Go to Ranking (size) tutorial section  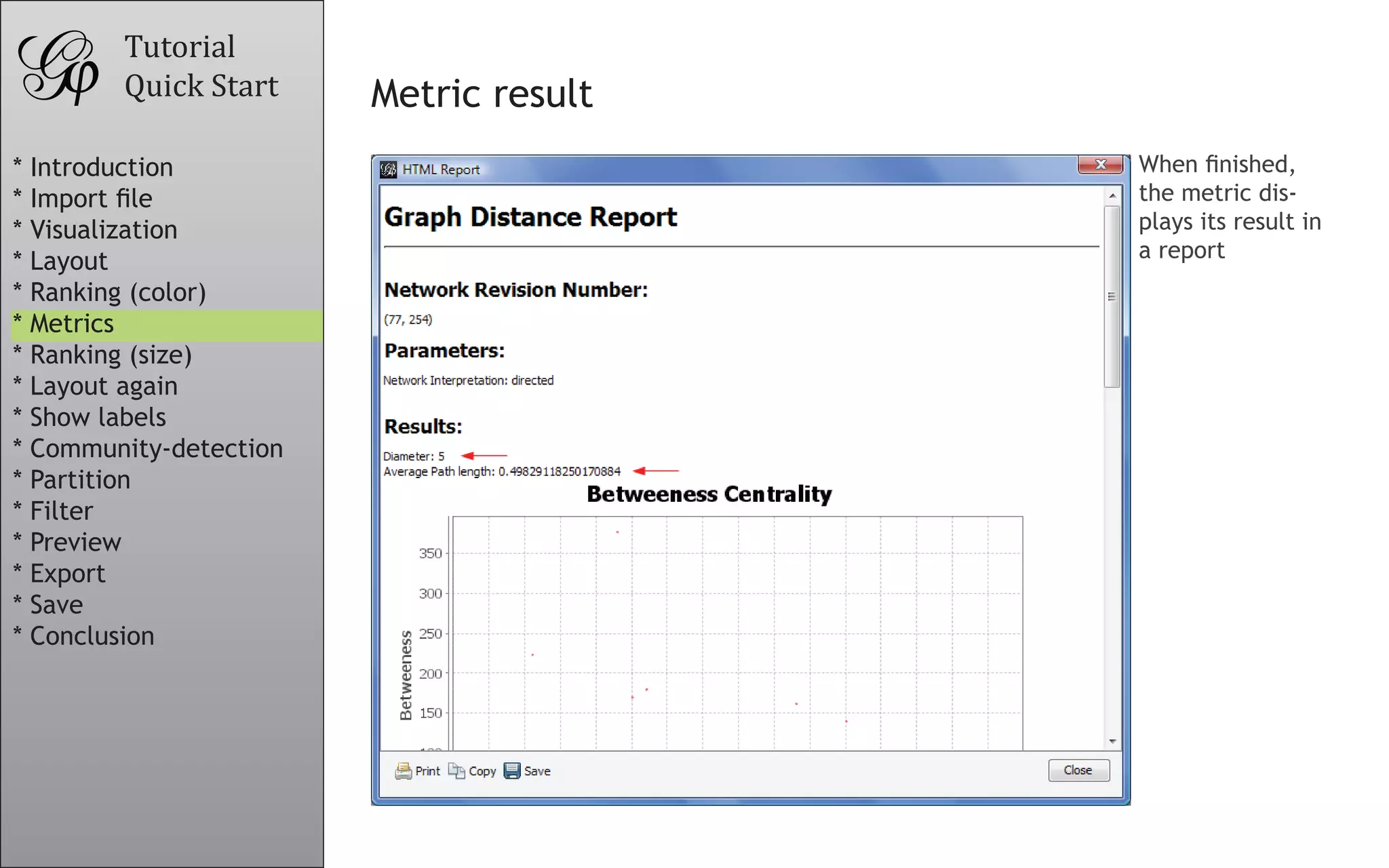coord(111,355)
